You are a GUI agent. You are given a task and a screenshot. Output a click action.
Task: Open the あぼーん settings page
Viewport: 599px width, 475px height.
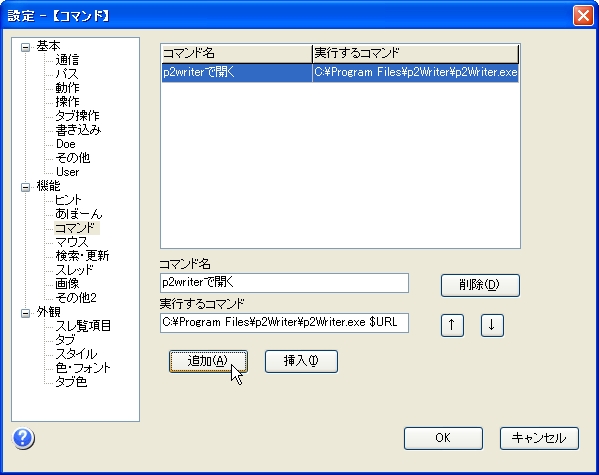[x=79, y=214]
